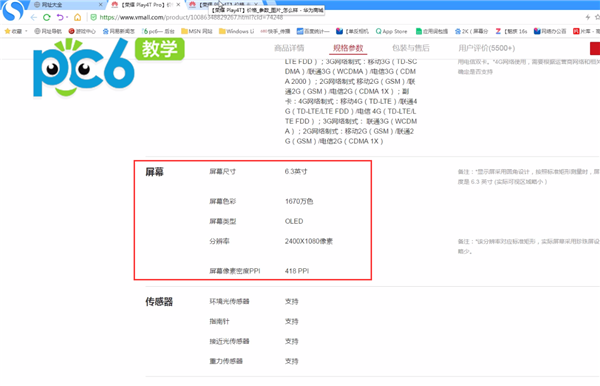Click the 传感器 section heading
The height and width of the screenshot is (386, 600).
click(159, 302)
